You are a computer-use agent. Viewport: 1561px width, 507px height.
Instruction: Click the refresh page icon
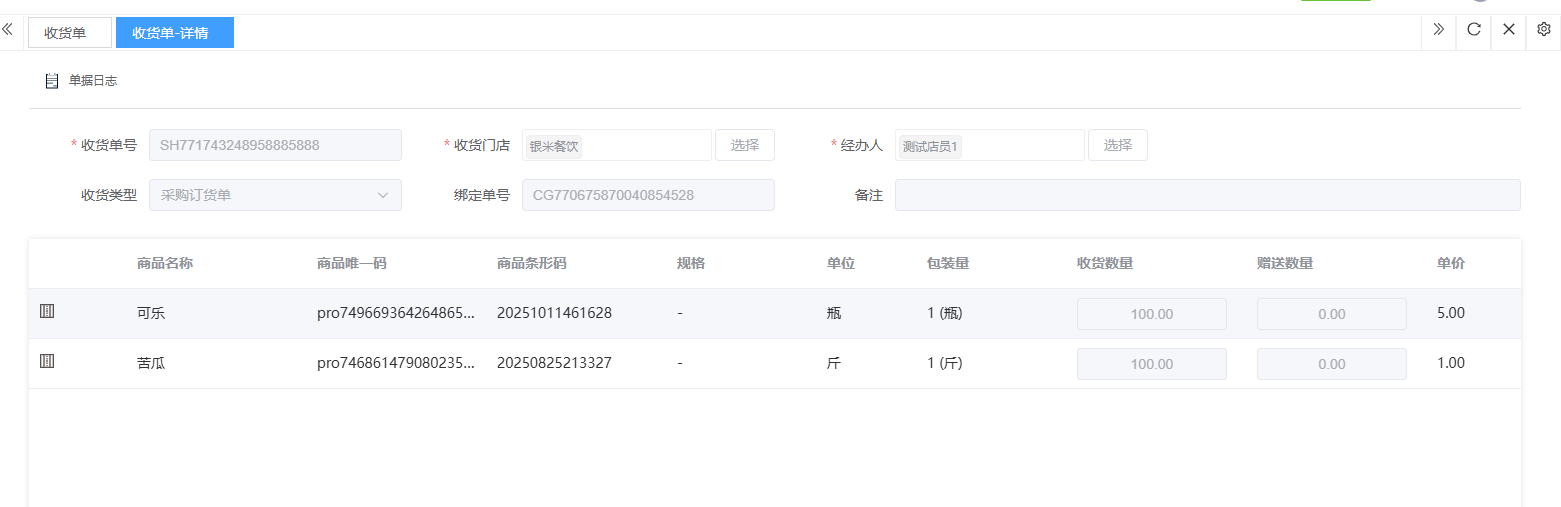click(1473, 30)
